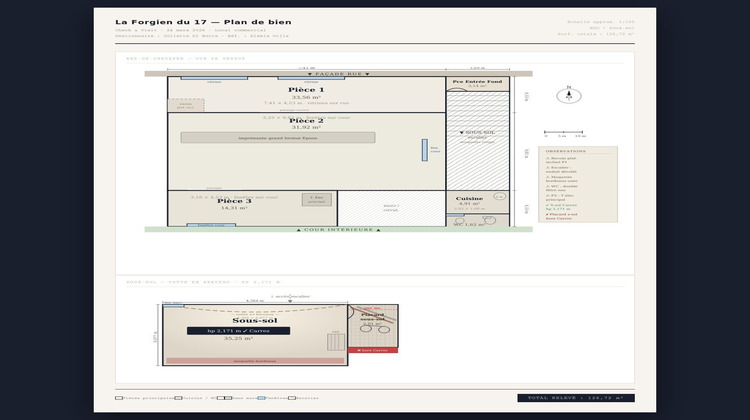Click the Pièce 1 room label

(x=306, y=90)
